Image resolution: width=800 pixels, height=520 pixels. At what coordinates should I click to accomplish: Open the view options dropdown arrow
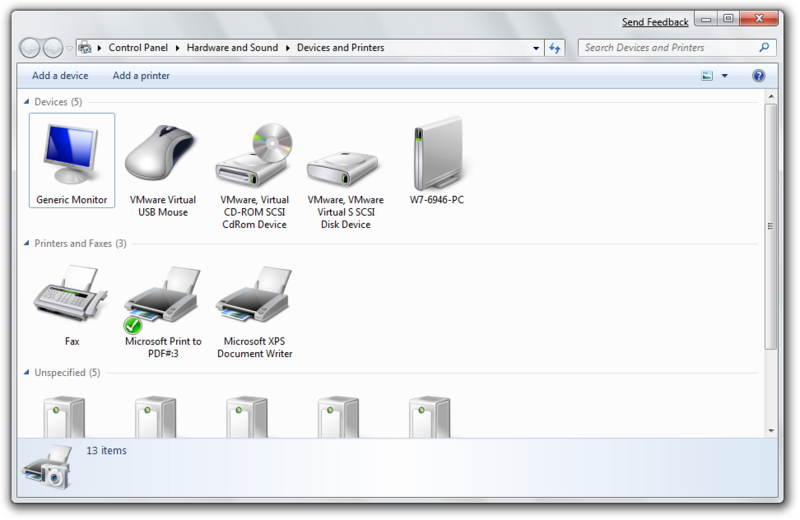[x=724, y=76]
